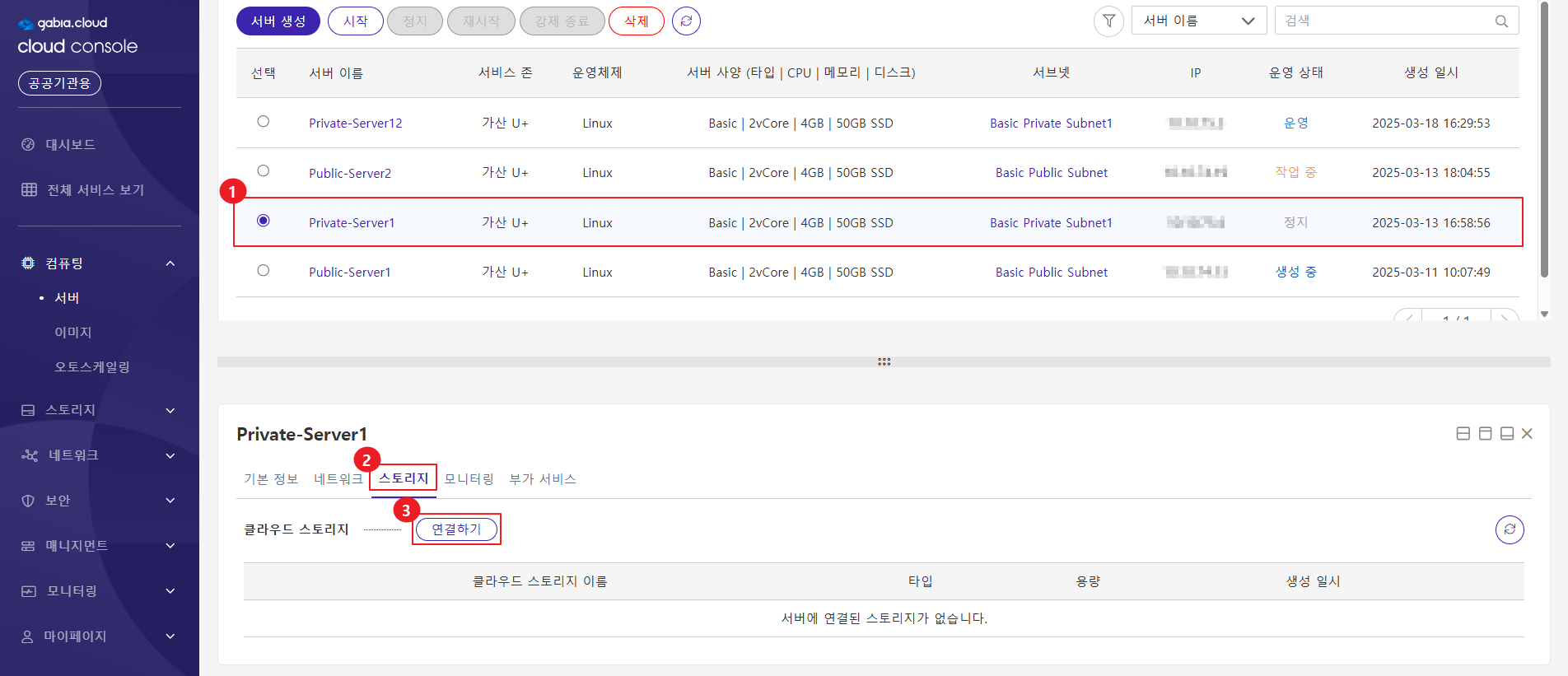Viewport: 1568px width, 676px height.
Task: Open the dashboard (대시보드) sidebar item
Action: (x=70, y=145)
